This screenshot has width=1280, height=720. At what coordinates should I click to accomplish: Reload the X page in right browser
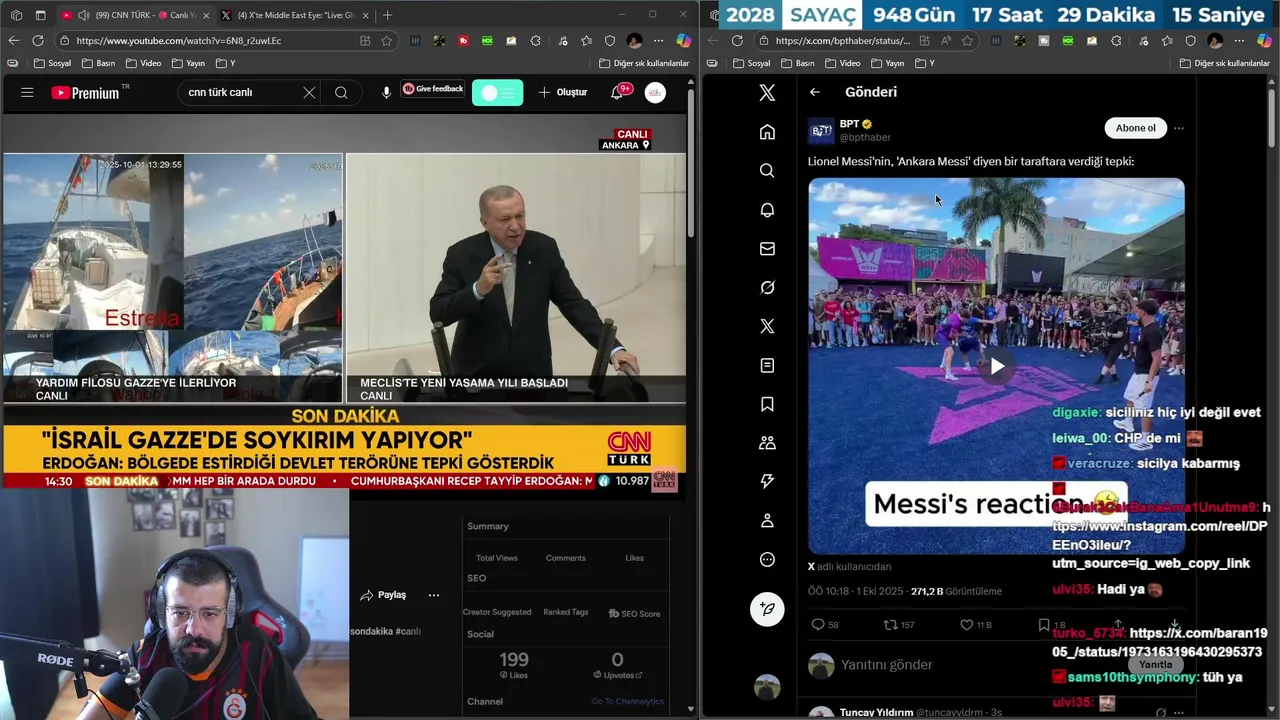737,41
